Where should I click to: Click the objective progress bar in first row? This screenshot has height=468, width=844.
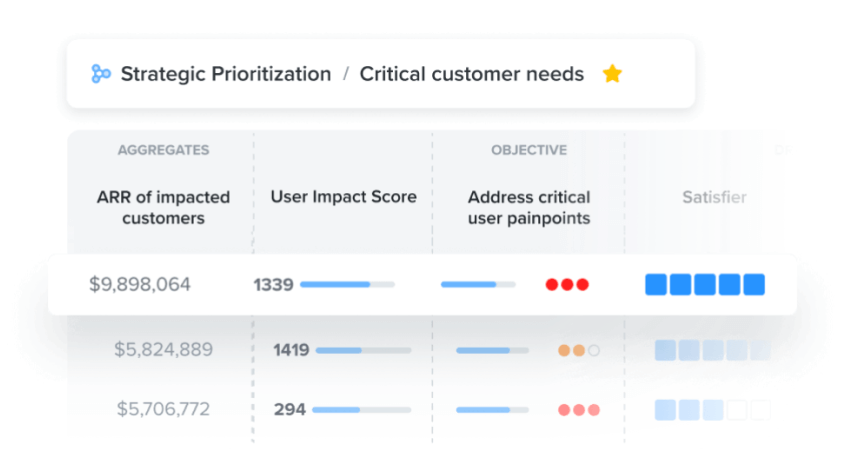(x=478, y=284)
